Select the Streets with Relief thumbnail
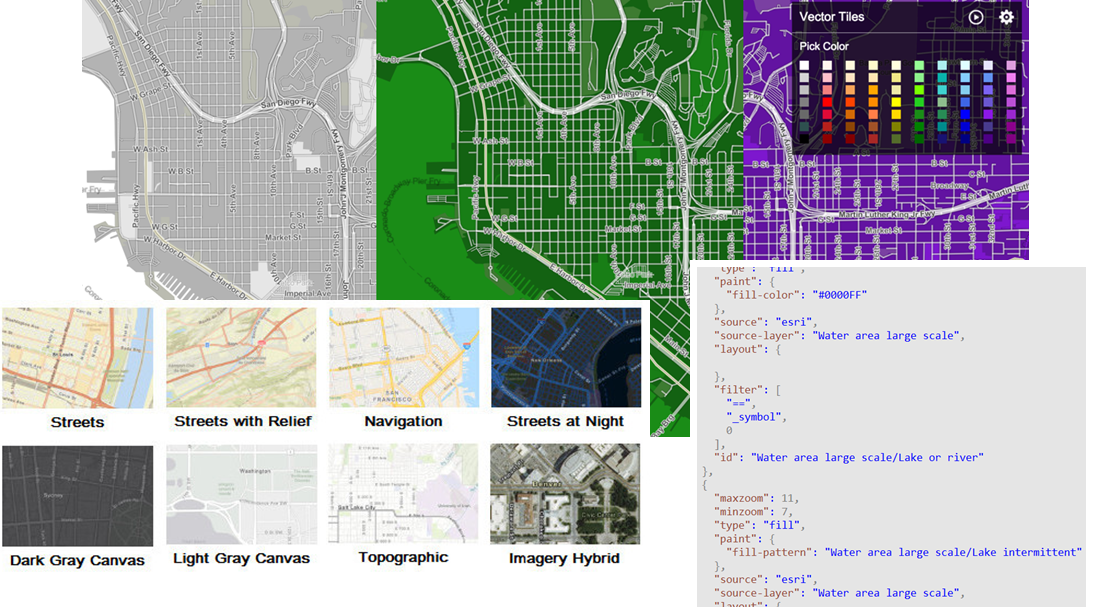The width and height of the screenshot is (1093, 614). point(241,357)
